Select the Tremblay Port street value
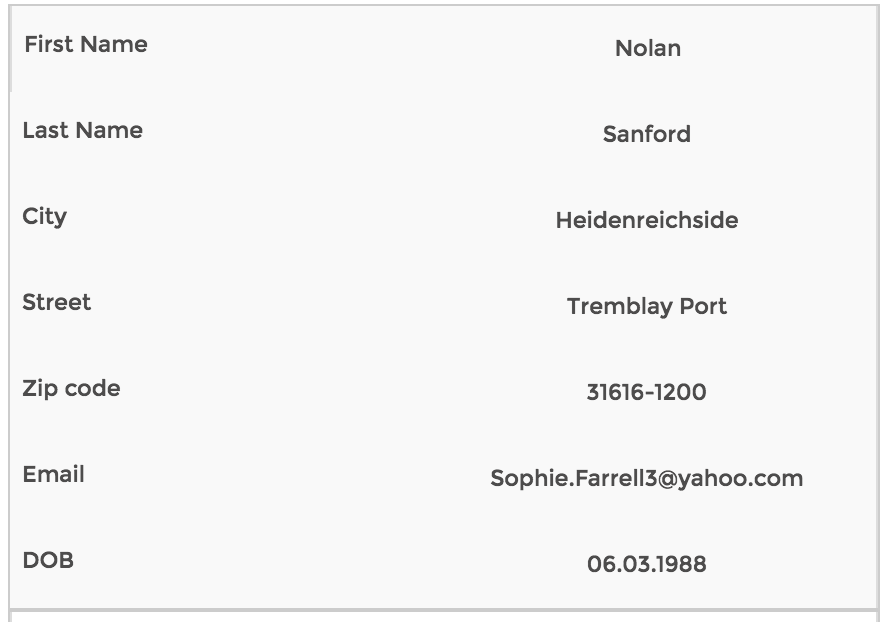 pyautogui.click(x=647, y=307)
